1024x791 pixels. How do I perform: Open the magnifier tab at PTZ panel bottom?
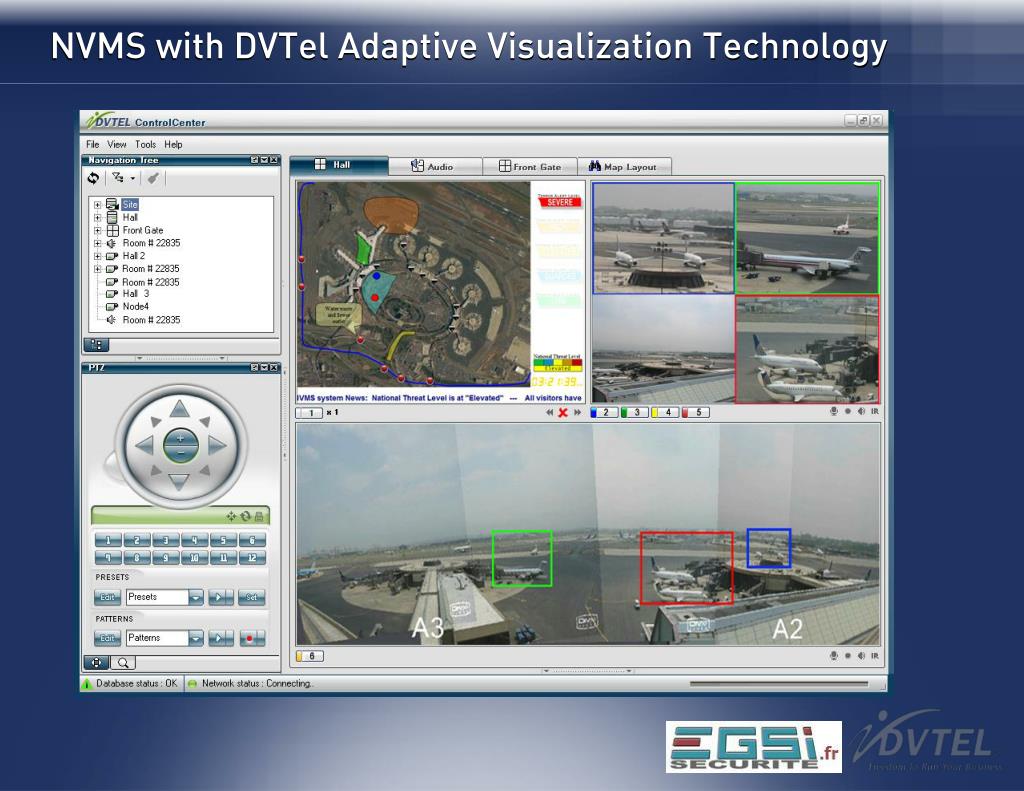click(x=123, y=662)
